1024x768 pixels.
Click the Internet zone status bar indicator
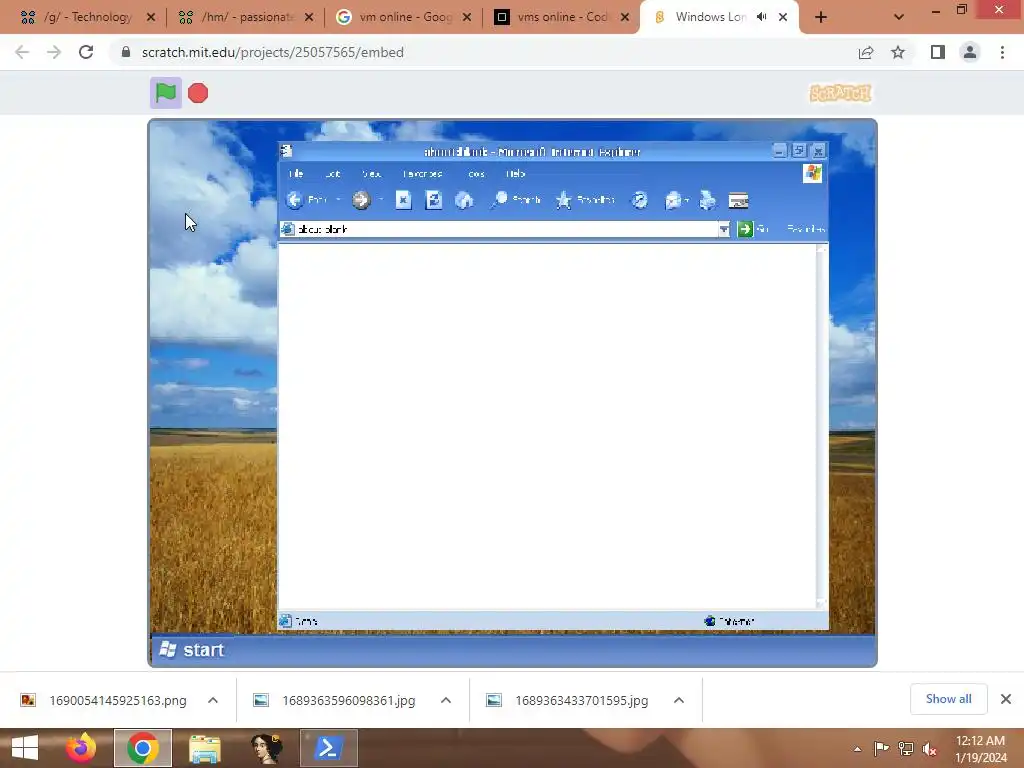click(729, 621)
